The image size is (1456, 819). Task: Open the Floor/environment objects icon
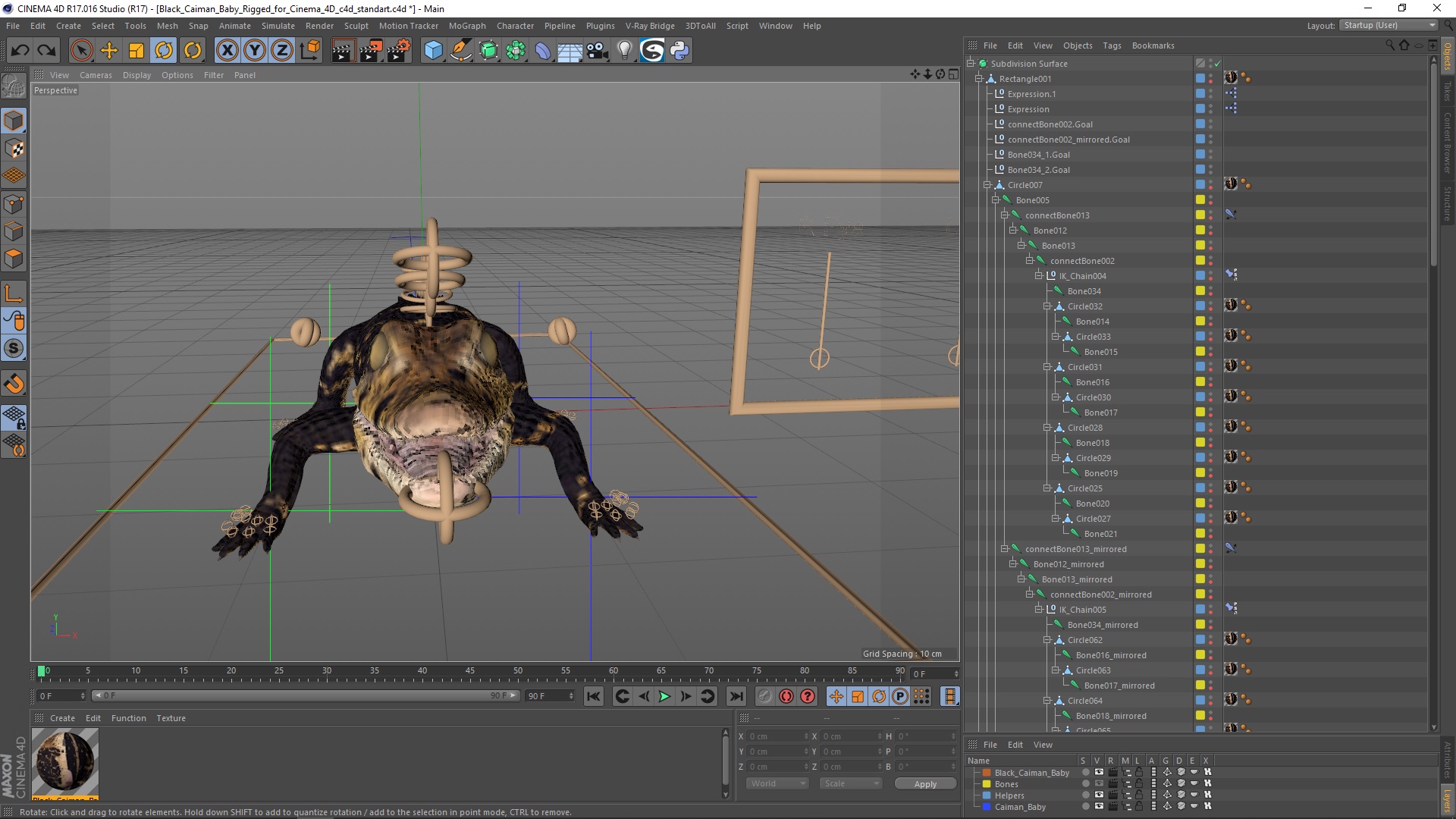tap(570, 51)
